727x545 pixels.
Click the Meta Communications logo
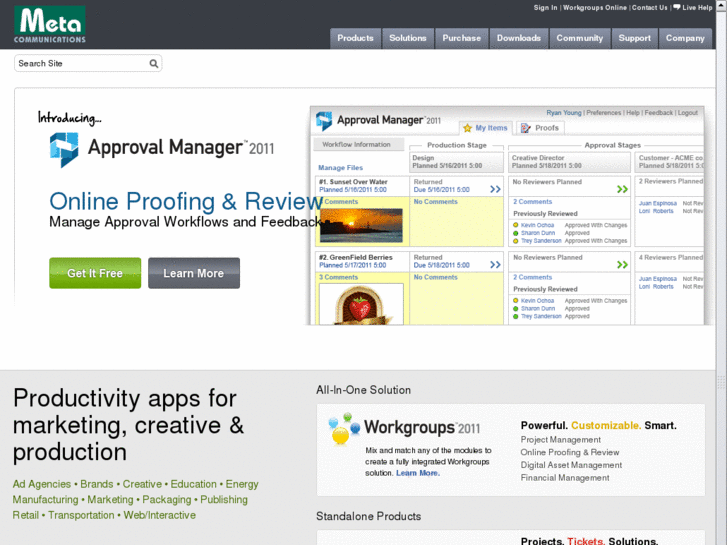[49, 25]
